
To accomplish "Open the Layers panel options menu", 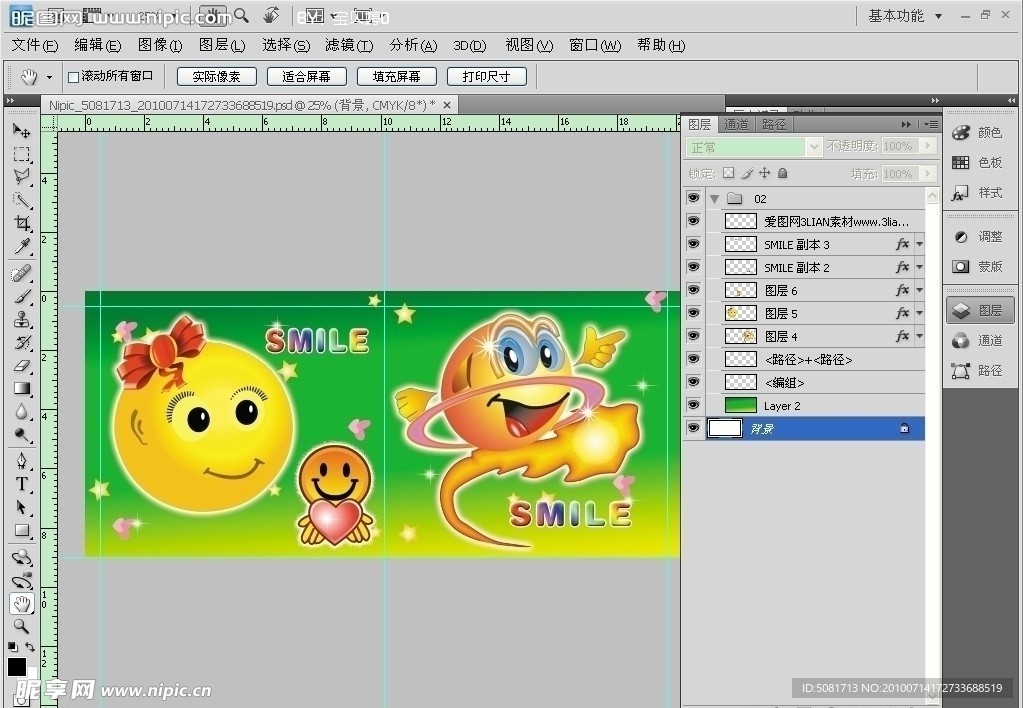I will (932, 124).
